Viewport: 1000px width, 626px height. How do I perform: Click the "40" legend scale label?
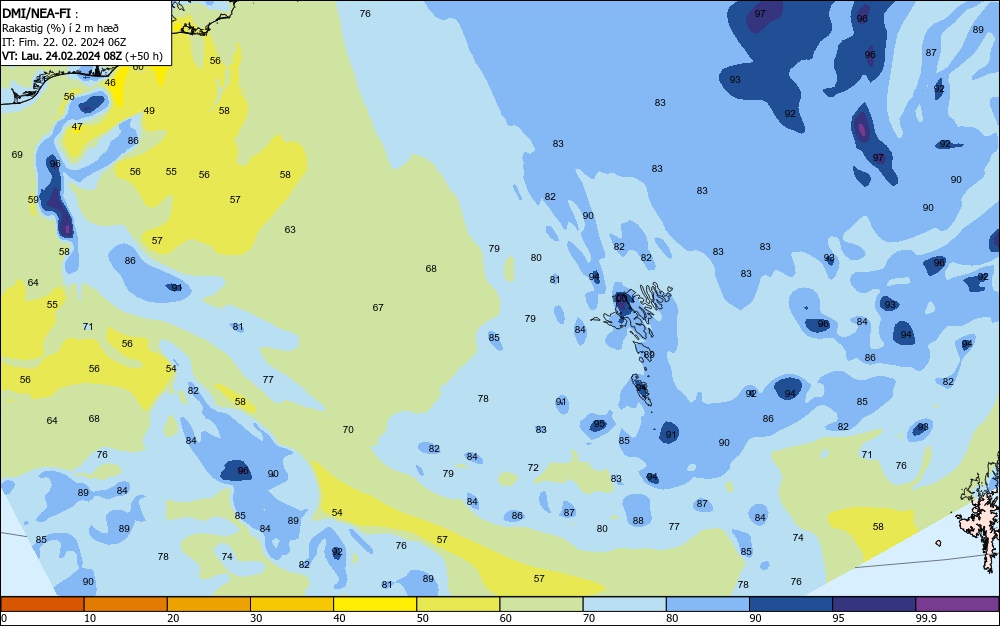339,618
